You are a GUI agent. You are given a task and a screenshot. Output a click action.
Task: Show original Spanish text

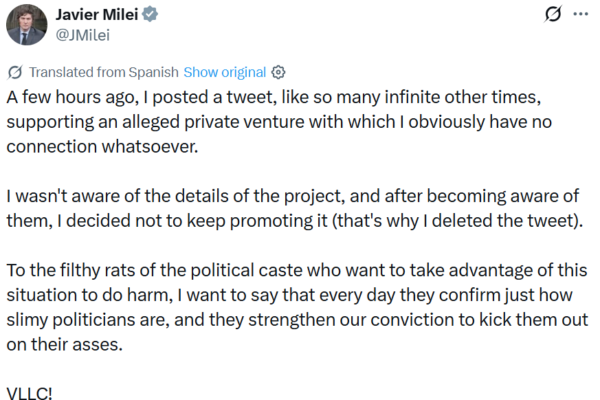coord(225,72)
